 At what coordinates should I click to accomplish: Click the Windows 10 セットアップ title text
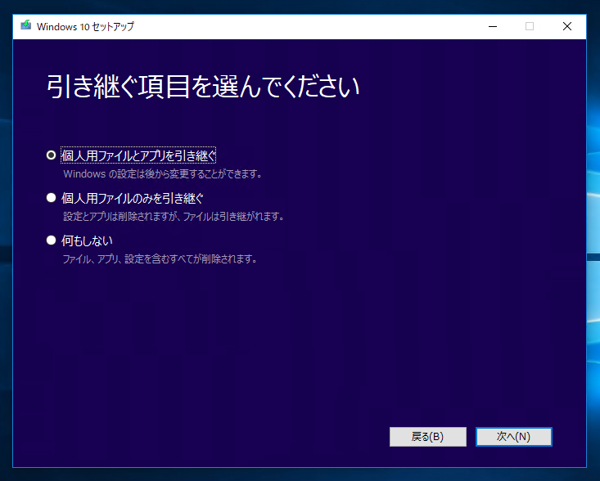tap(85, 26)
